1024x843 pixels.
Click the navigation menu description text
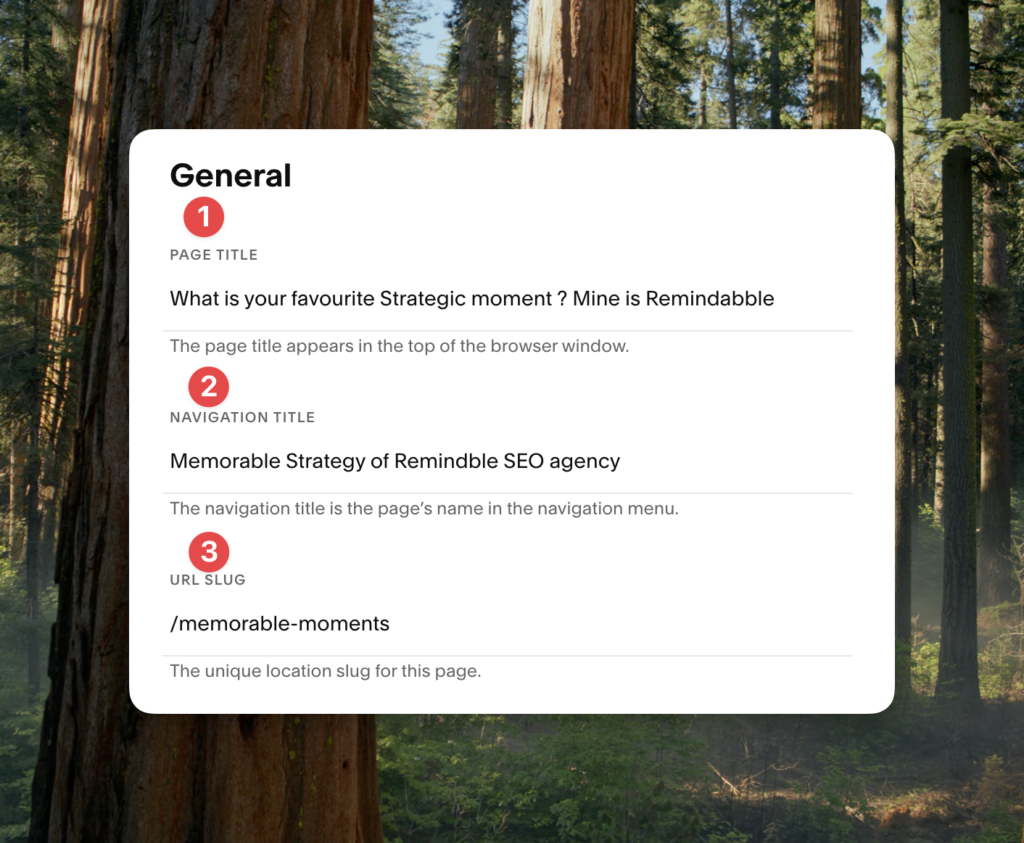tap(424, 509)
